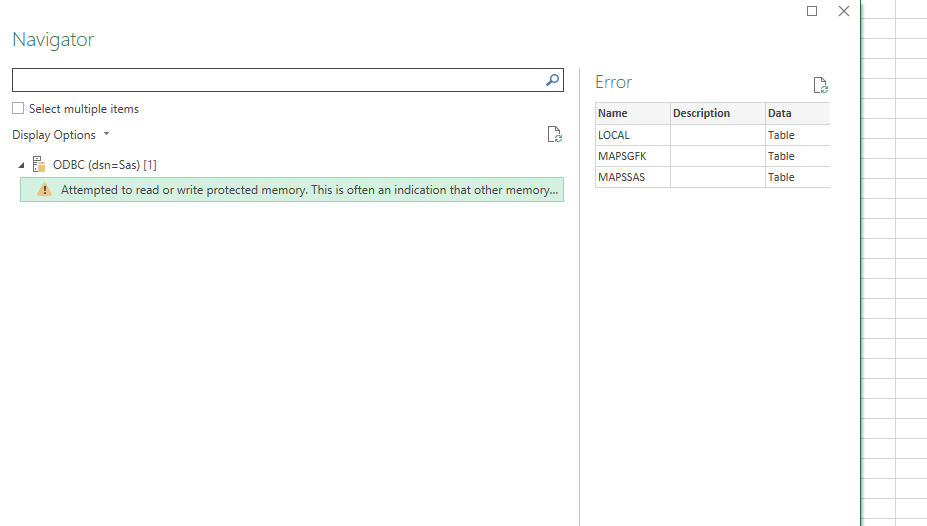The image size is (927, 526).
Task: Click the ODBC data source icon
Action: click(39, 164)
